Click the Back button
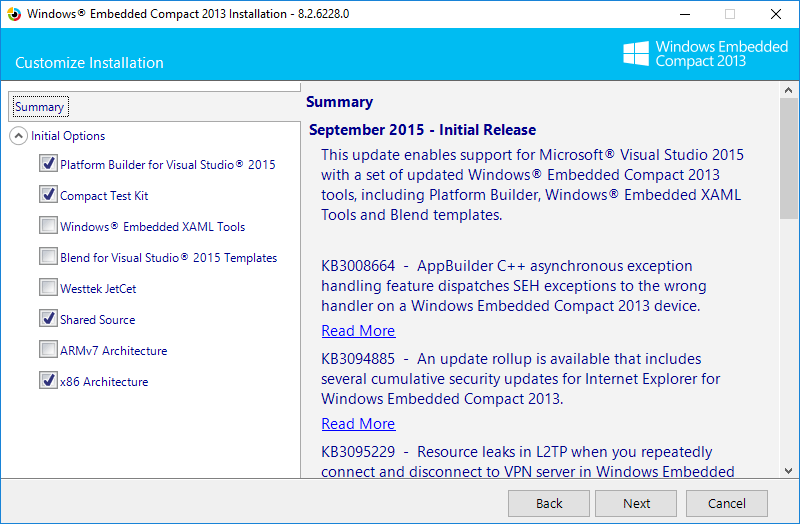This screenshot has height=524, width=800. coord(549,504)
